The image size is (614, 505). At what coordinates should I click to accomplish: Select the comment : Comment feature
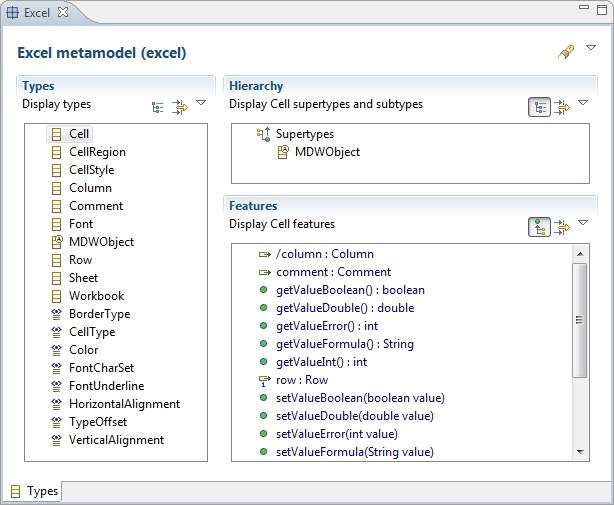click(x=333, y=272)
